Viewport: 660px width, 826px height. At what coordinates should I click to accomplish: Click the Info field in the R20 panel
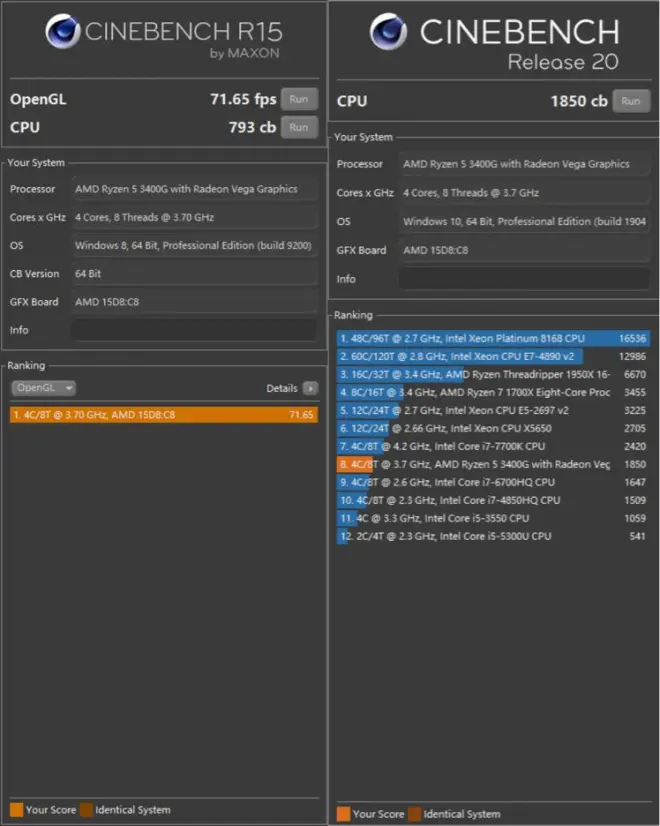click(524, 279)
